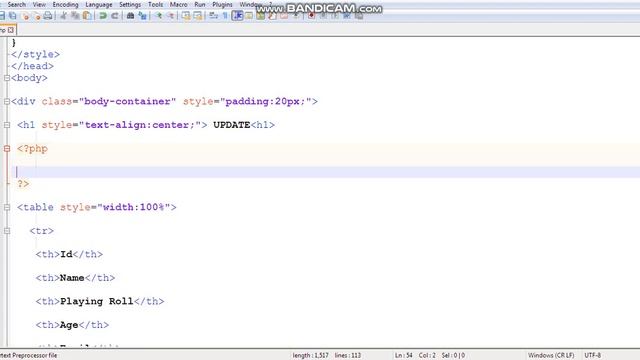Click the "width:100%" table style value
The width and height of the screenshot is (640, 360).
click(x=133, y=207)
